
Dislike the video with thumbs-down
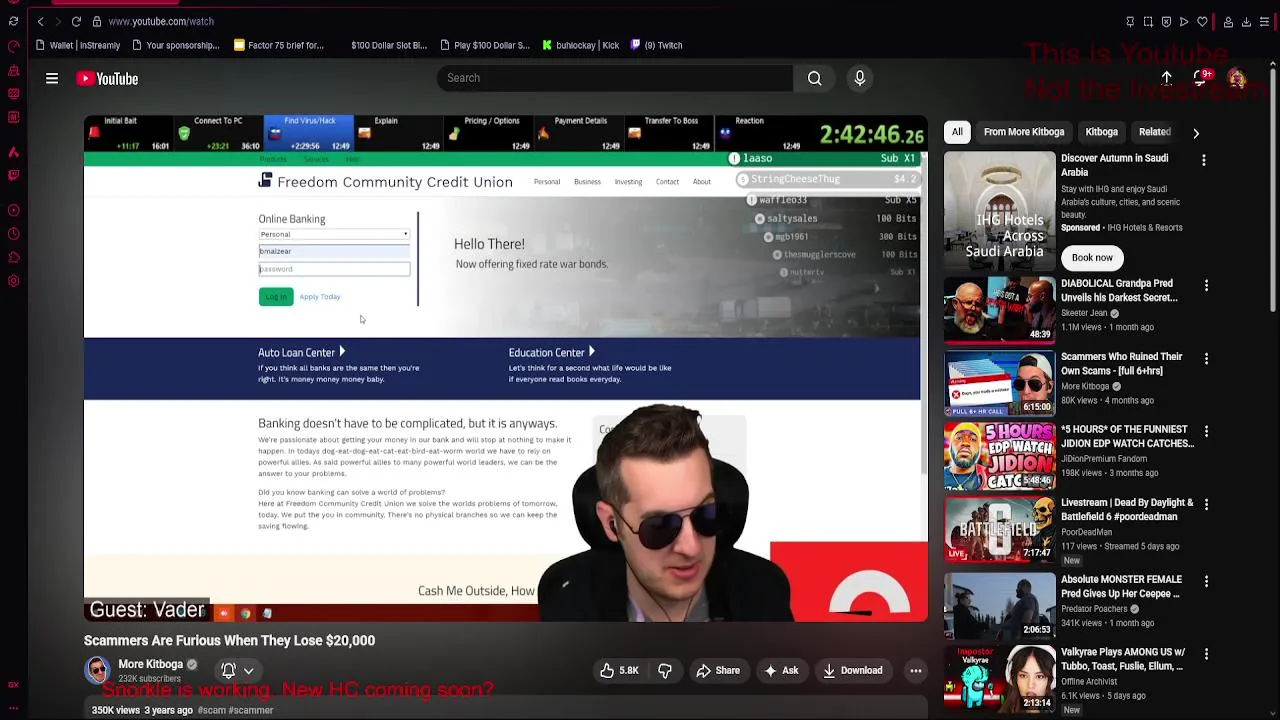665,671
